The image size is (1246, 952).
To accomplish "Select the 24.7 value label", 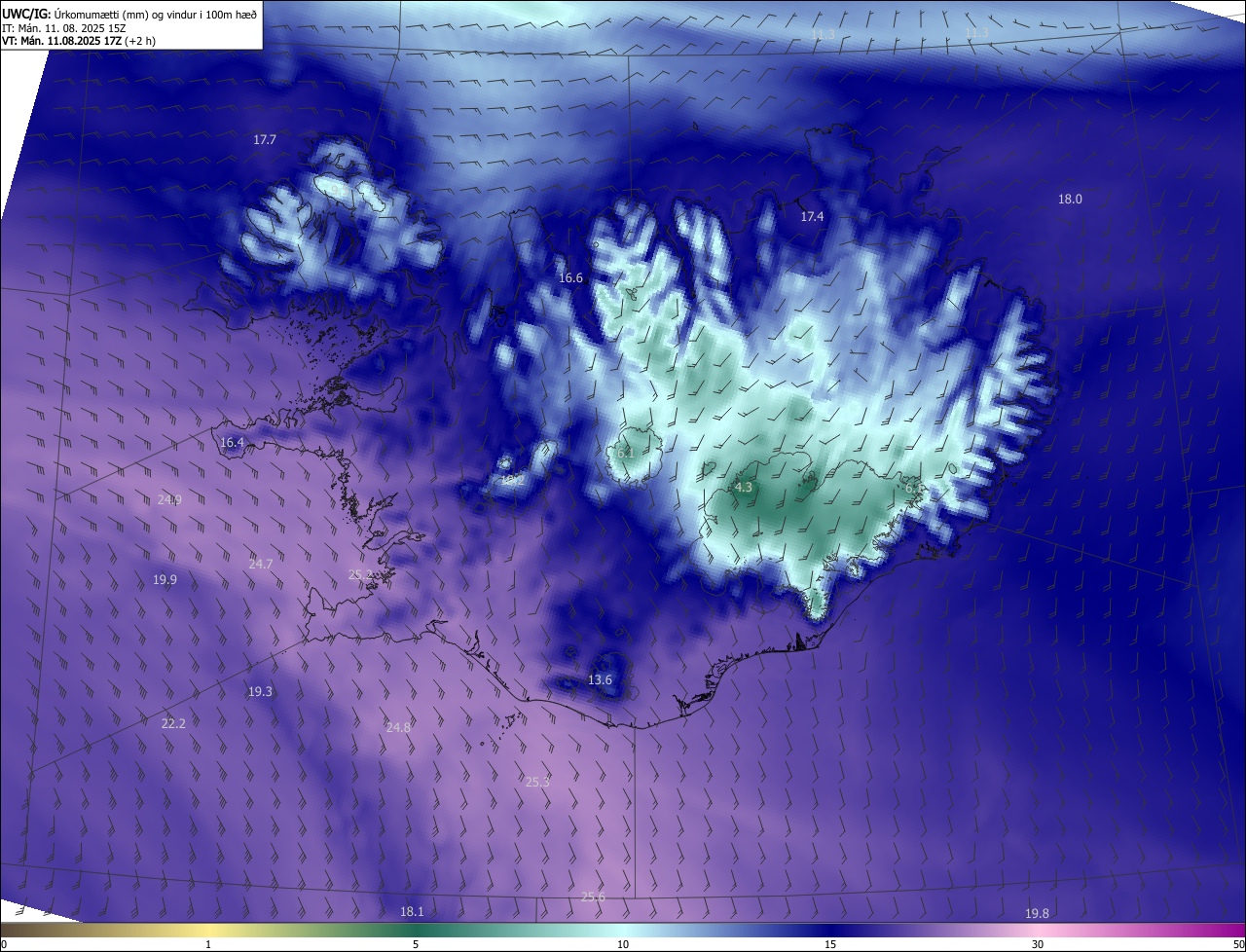I will click(261, 565).
